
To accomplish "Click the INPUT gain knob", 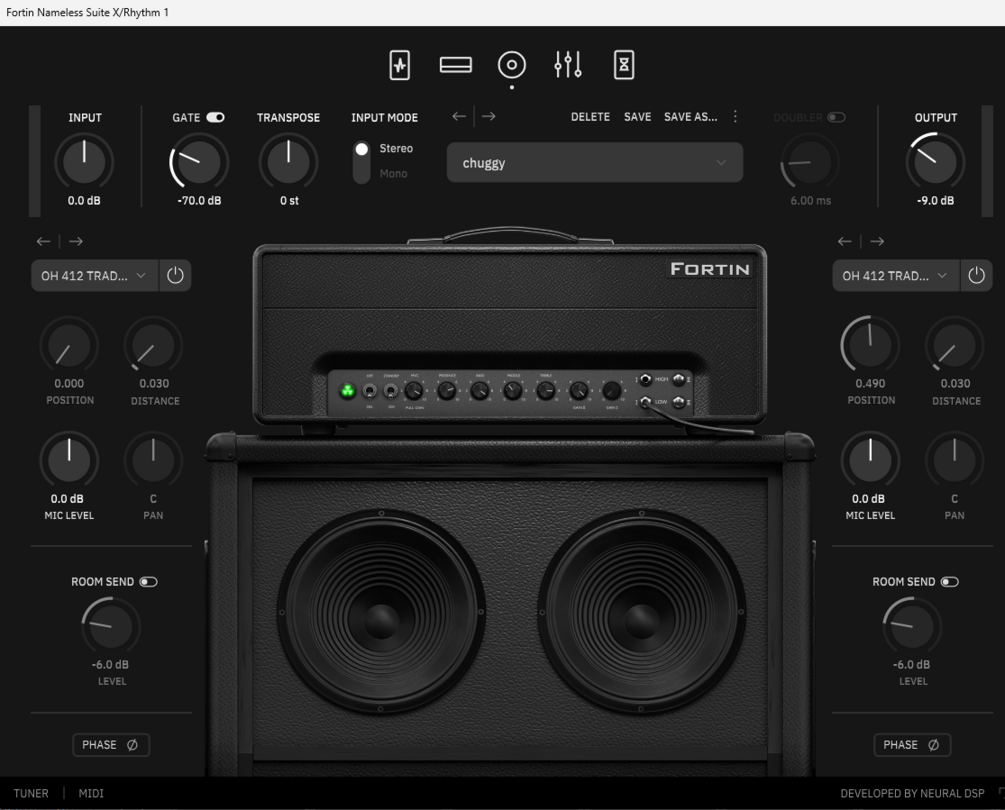I will click(x=84, y=161).
